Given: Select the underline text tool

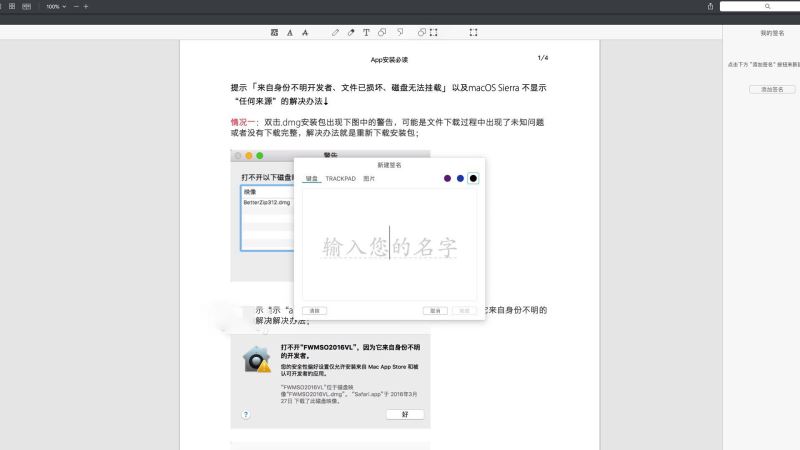Looking at the screenshot, I should 290,33.
